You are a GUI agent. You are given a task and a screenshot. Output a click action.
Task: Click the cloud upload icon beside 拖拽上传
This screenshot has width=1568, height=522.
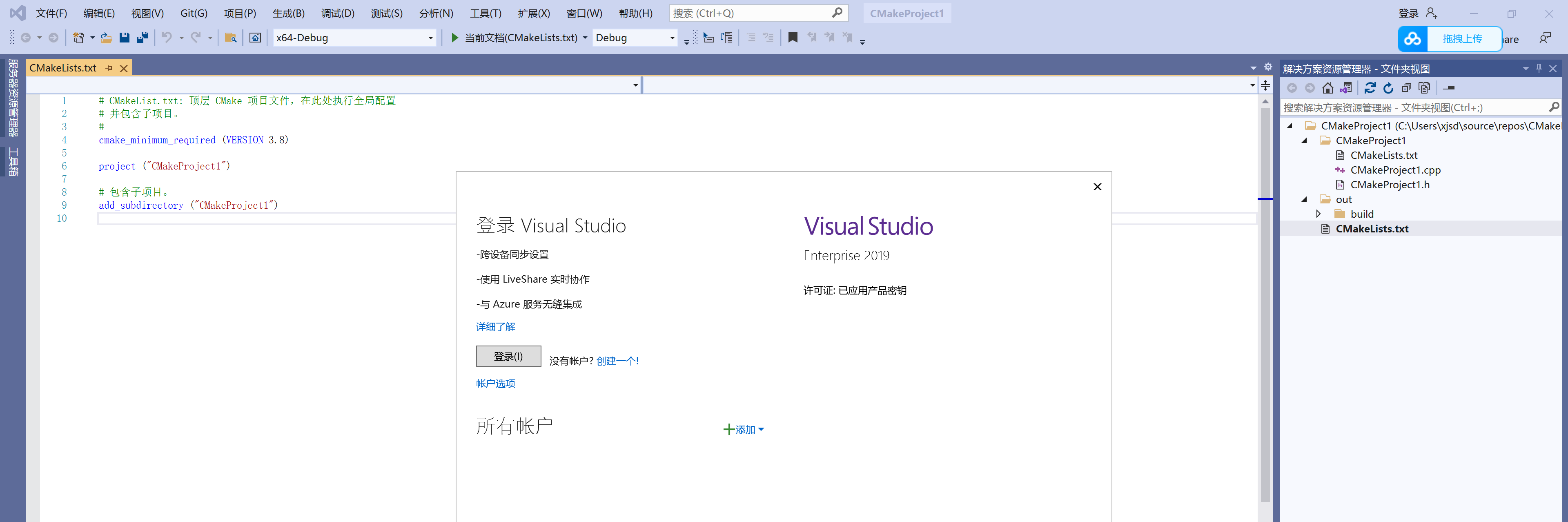pos(1413,39)
